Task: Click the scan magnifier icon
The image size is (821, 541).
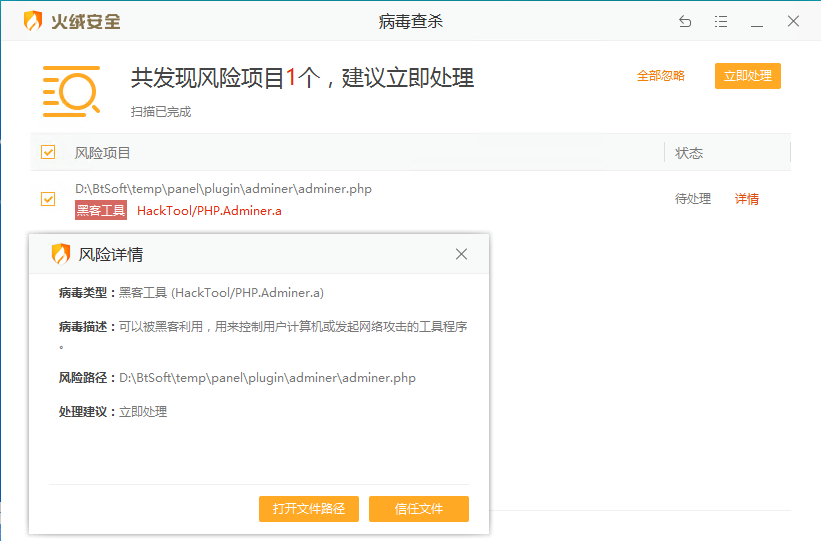Action: point(71,91)
